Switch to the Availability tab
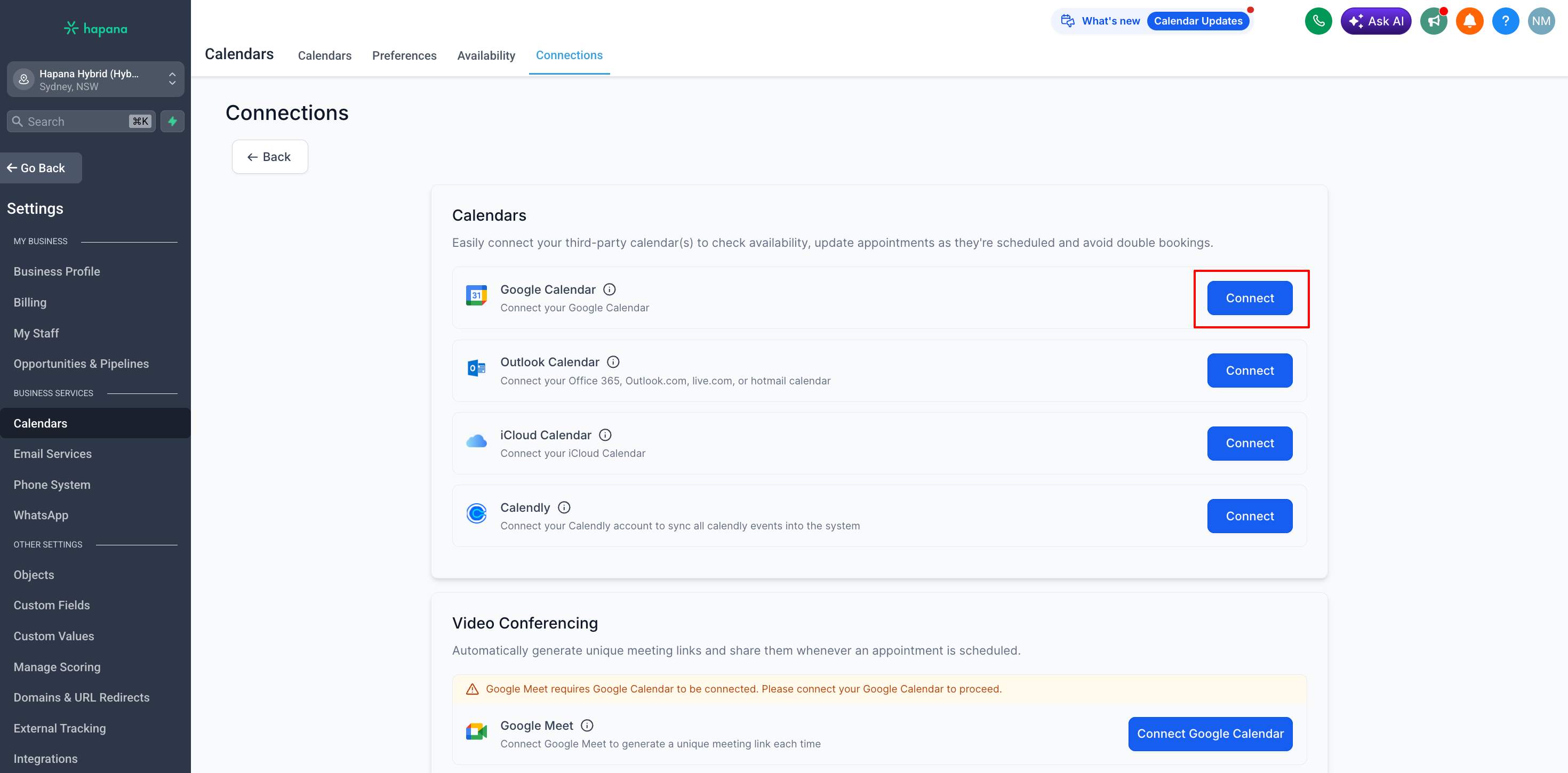This screenshot has width=1568, height=773. point(486,55)
